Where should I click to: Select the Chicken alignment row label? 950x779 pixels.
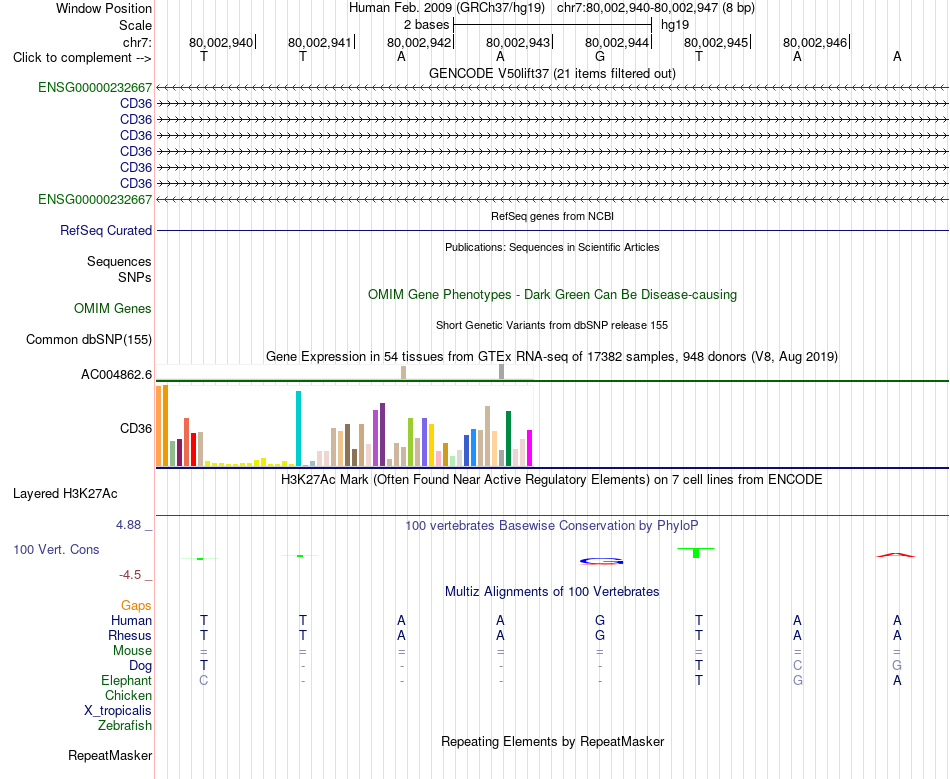(128, 695)
